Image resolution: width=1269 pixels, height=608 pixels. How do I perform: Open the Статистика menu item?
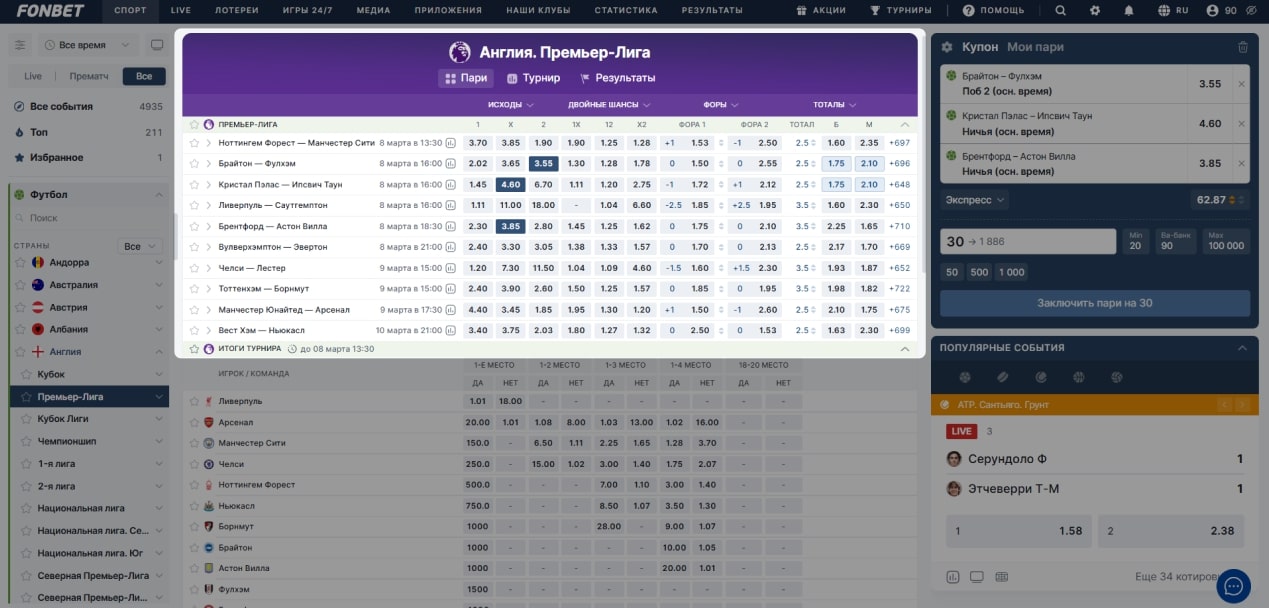click(x=626, y=10)
